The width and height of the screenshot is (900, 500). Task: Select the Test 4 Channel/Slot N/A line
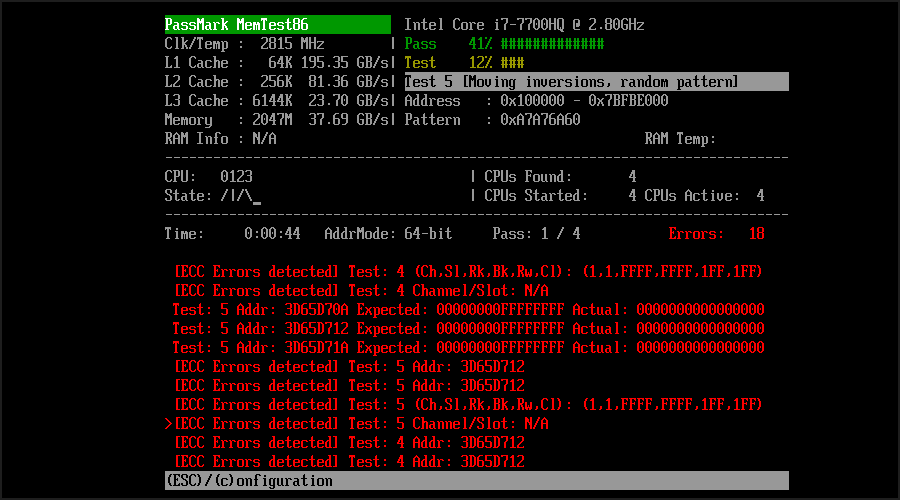point(361,290)
